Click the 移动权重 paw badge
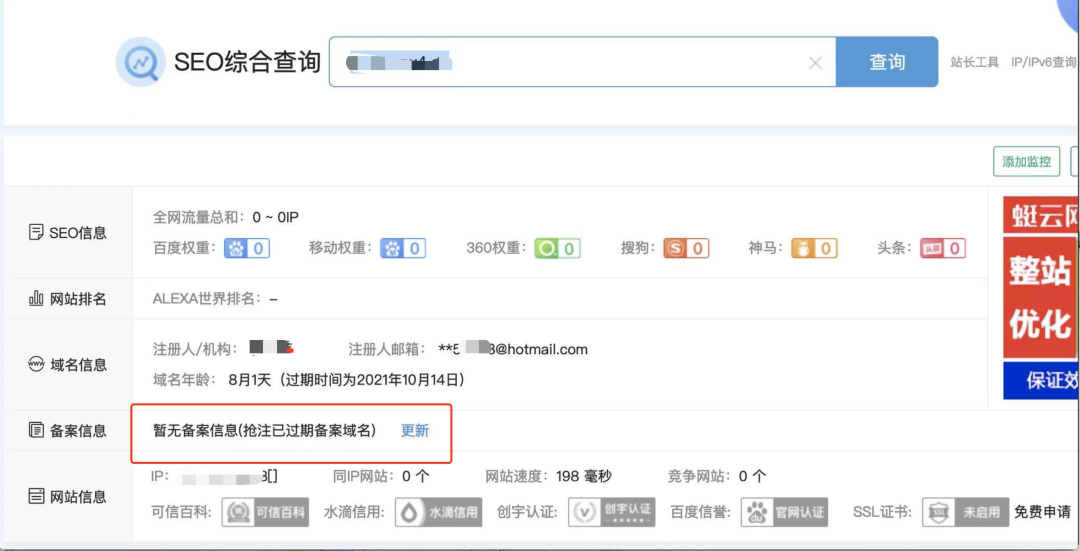 pos(403,248)
